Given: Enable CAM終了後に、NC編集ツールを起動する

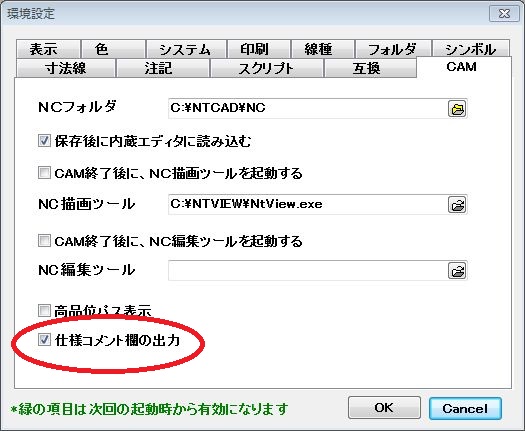Looking at the screenshot, I should click(44, 240).
